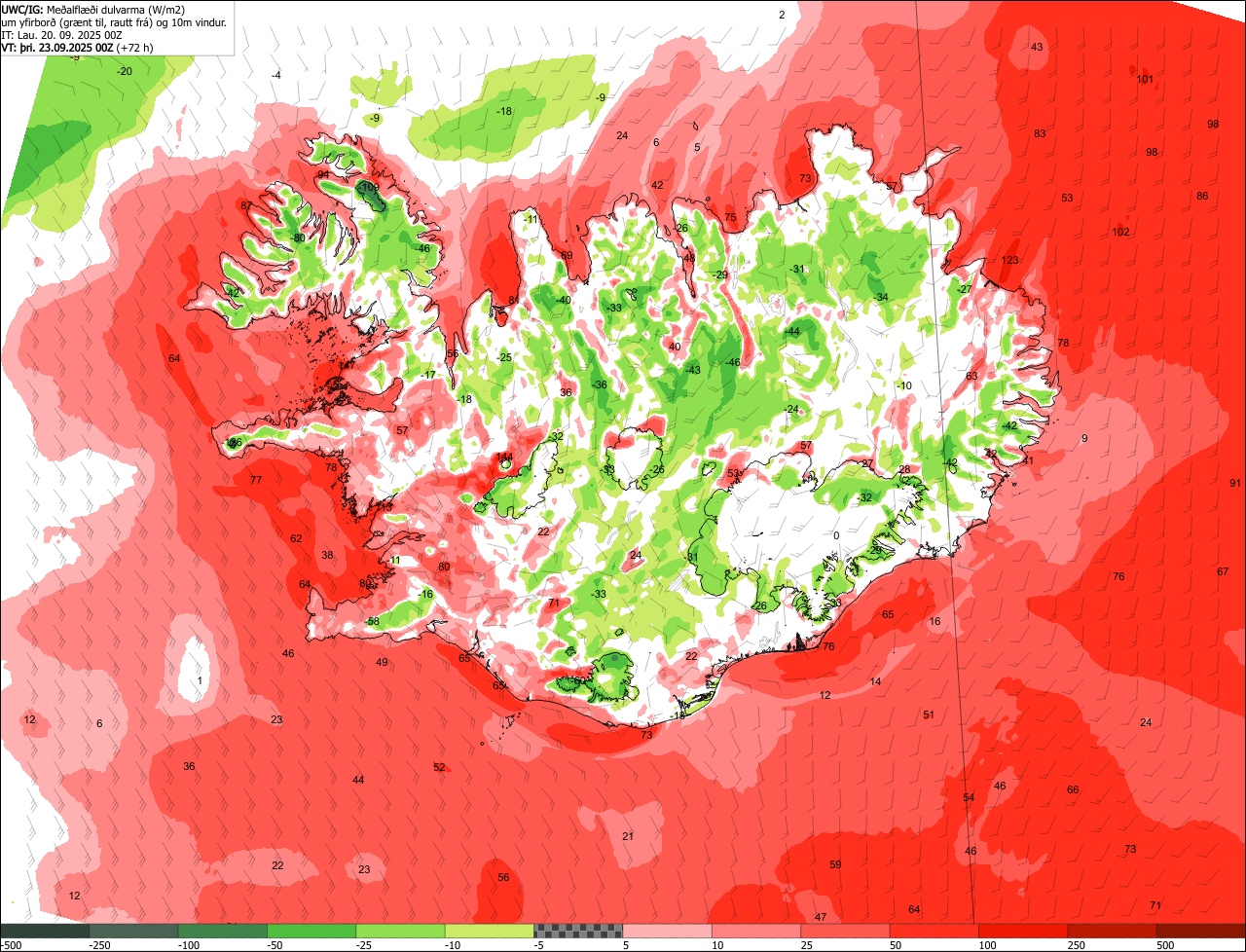Click the map value '144' in western Iceland
The image size is (1246, 952).
tap(504, 457)
